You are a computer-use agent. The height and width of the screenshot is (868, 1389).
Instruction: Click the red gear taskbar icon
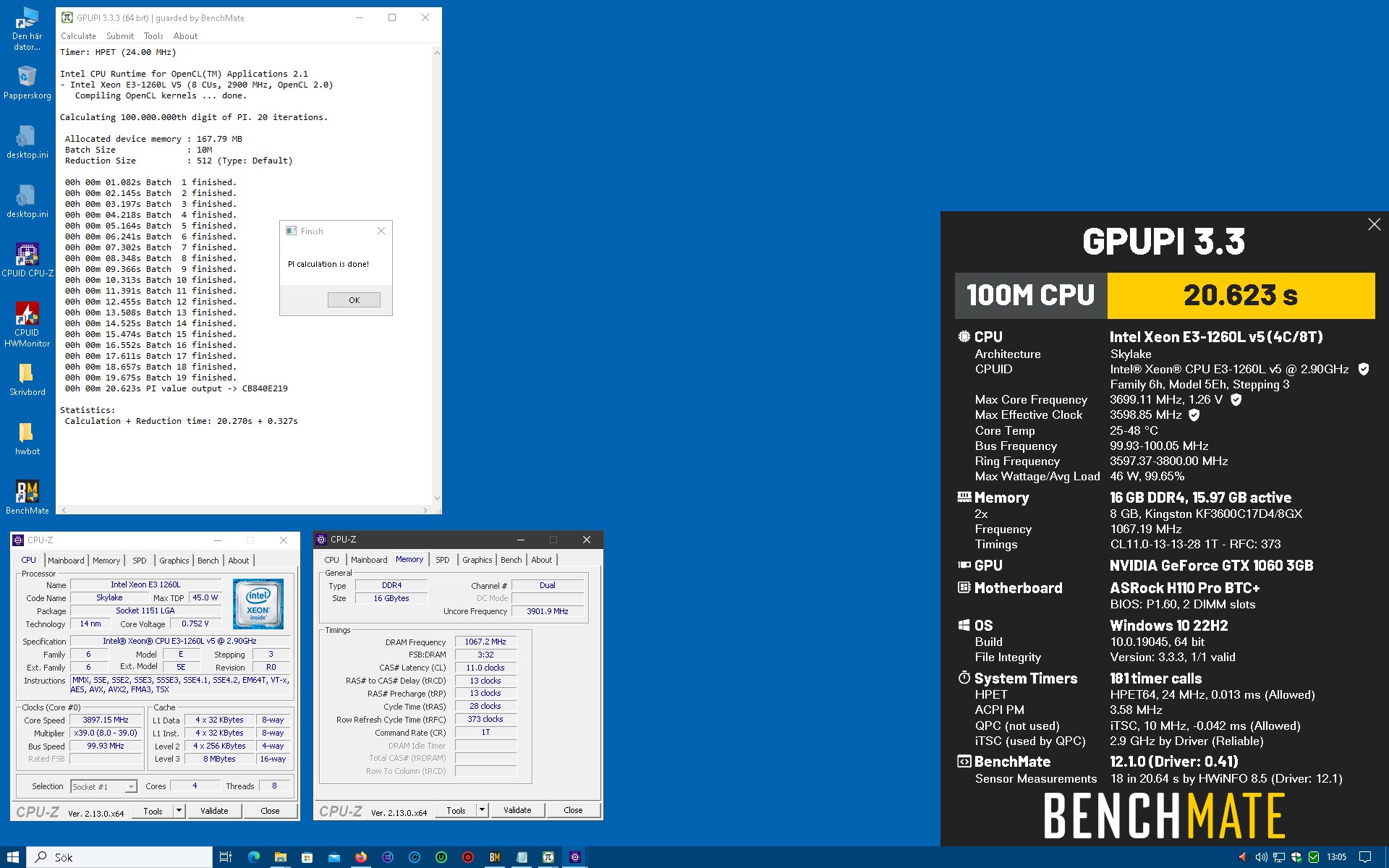coord(468,857)
